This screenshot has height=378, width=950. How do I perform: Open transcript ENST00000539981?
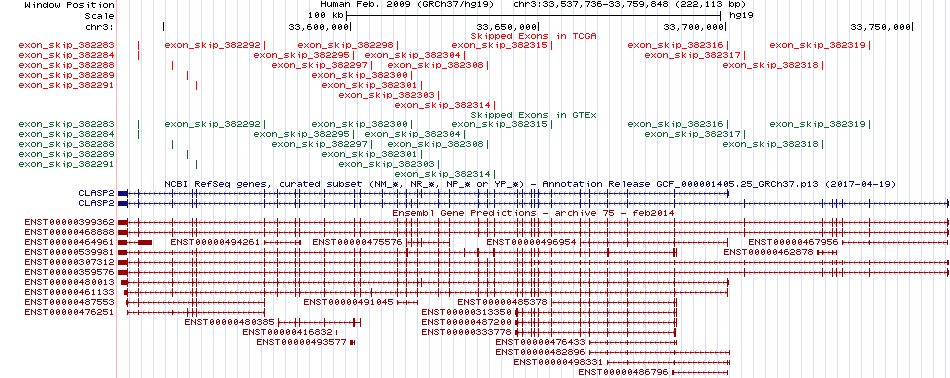point(69,252)
